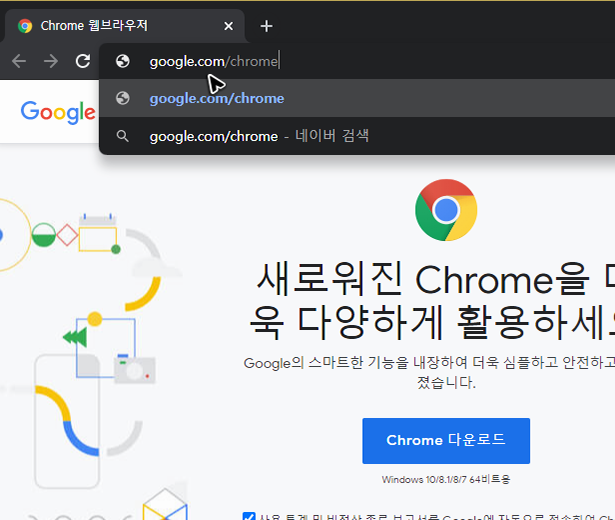Choose the 네이버 검색 search suggestion
Image resolution: width=615 pixels, height=520 pixels.
[357, 136]
